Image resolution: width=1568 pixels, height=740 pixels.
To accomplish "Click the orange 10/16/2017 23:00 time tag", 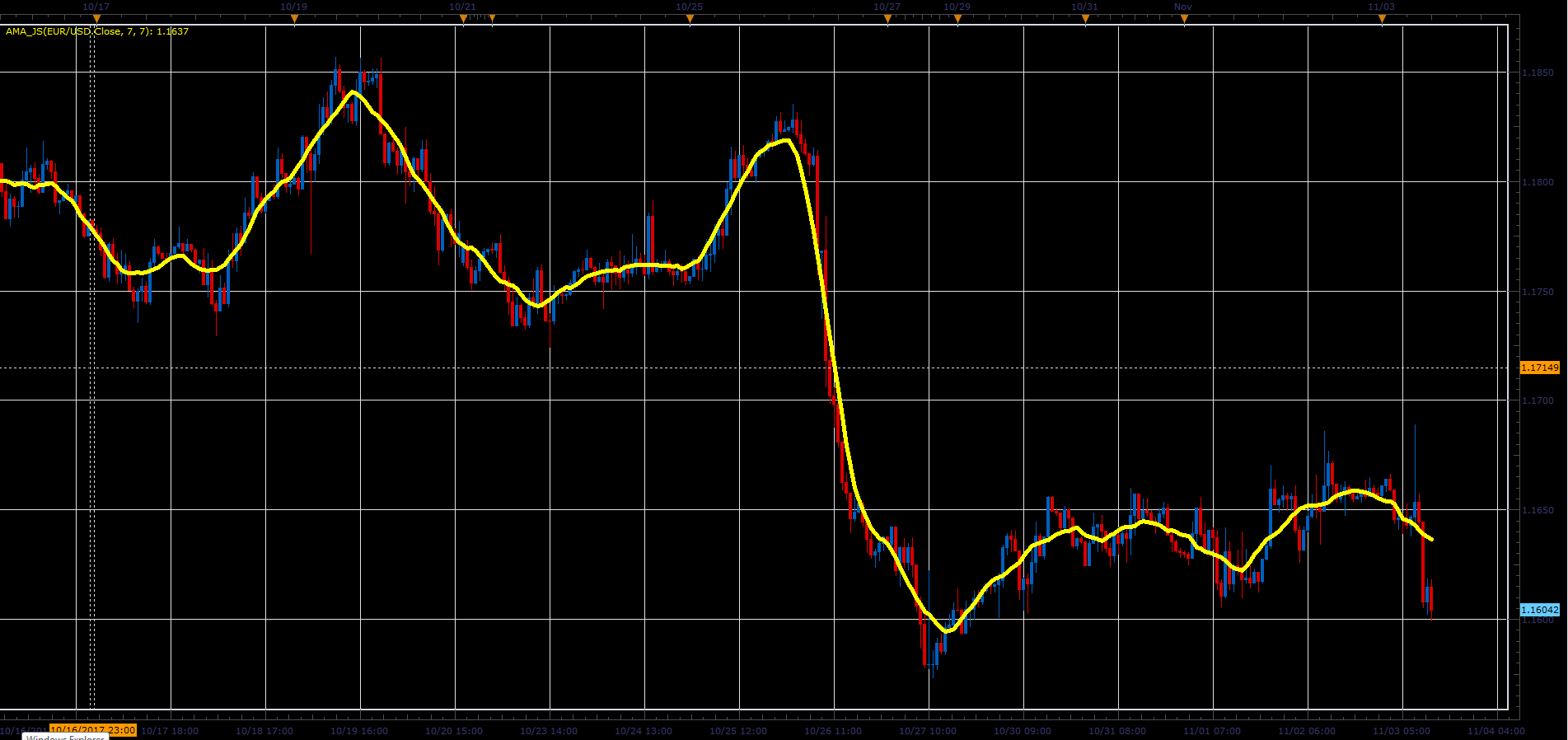I will [x=93, y=730].
